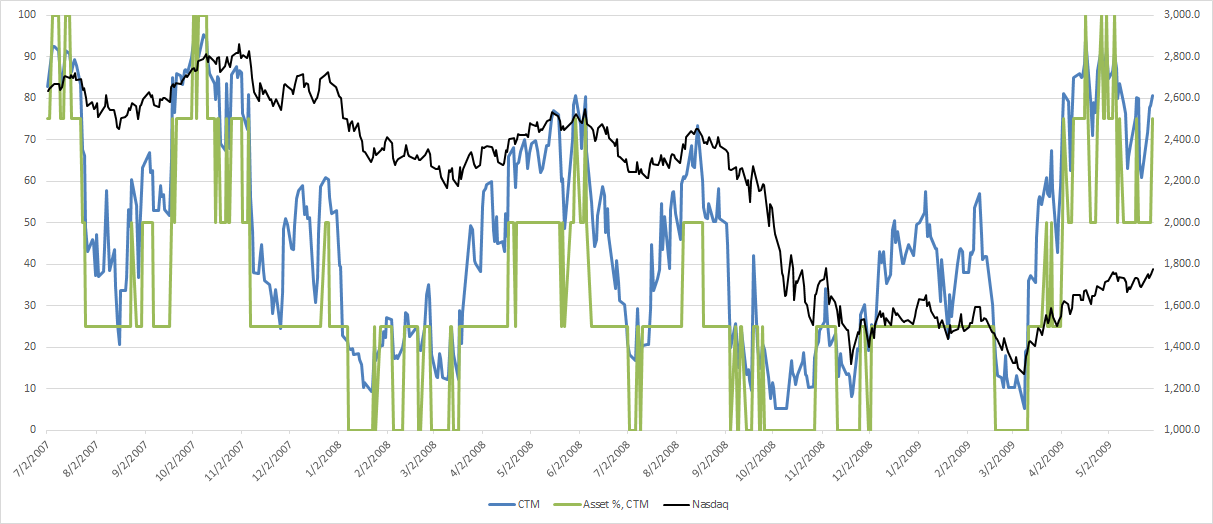Click the right axis value 2,600.0

(1180, 98)
